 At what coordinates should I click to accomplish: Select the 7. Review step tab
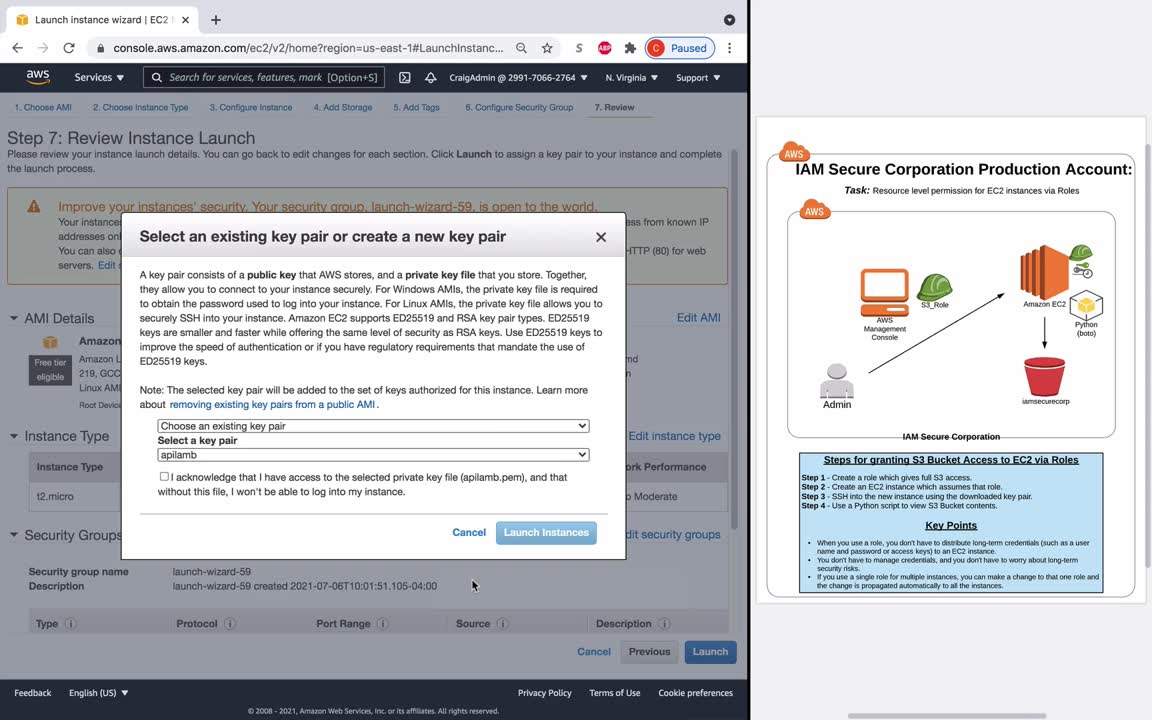click(x=614, y=107)
